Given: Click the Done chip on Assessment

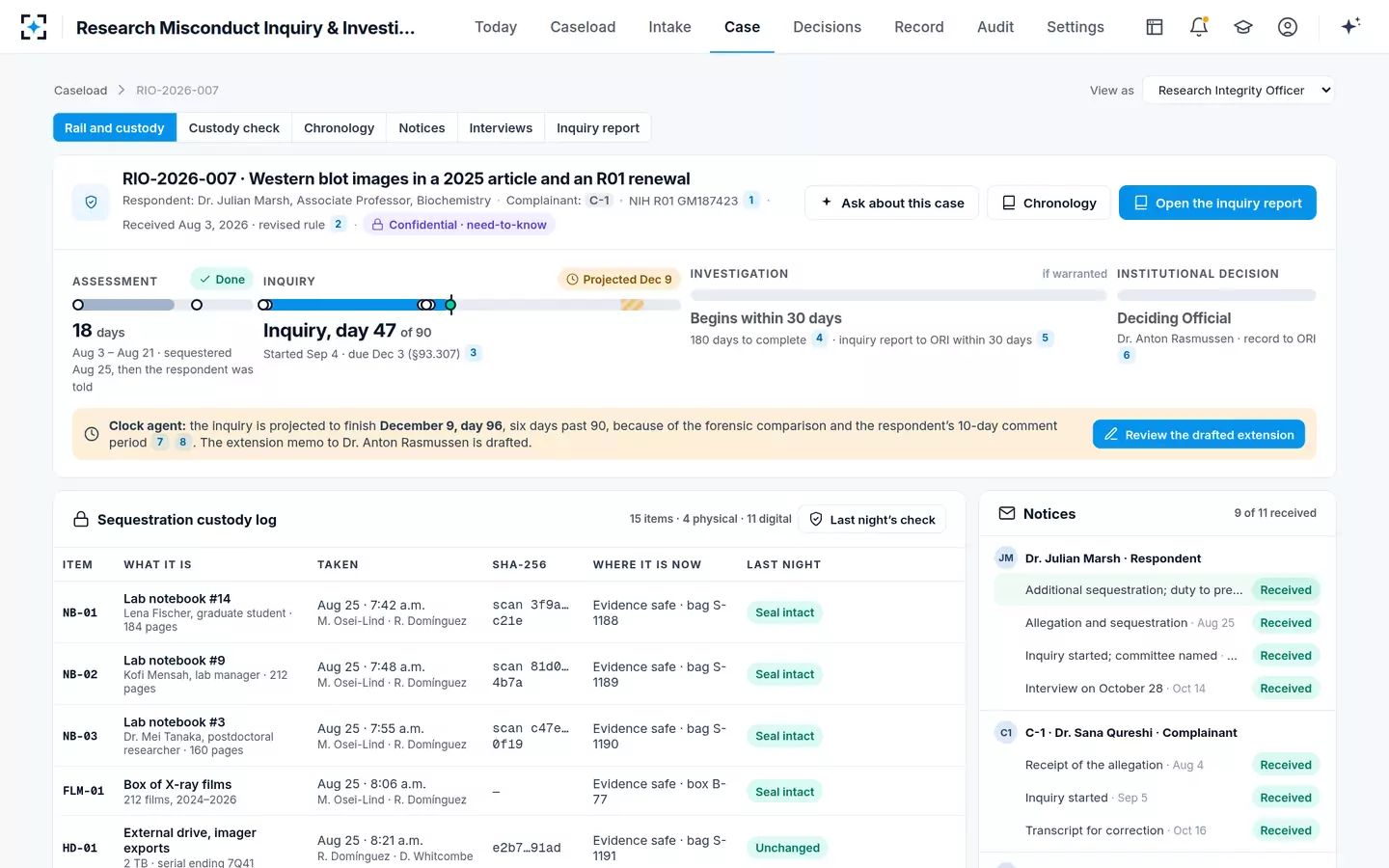Looking at the screenshot, I should (222, 280).
